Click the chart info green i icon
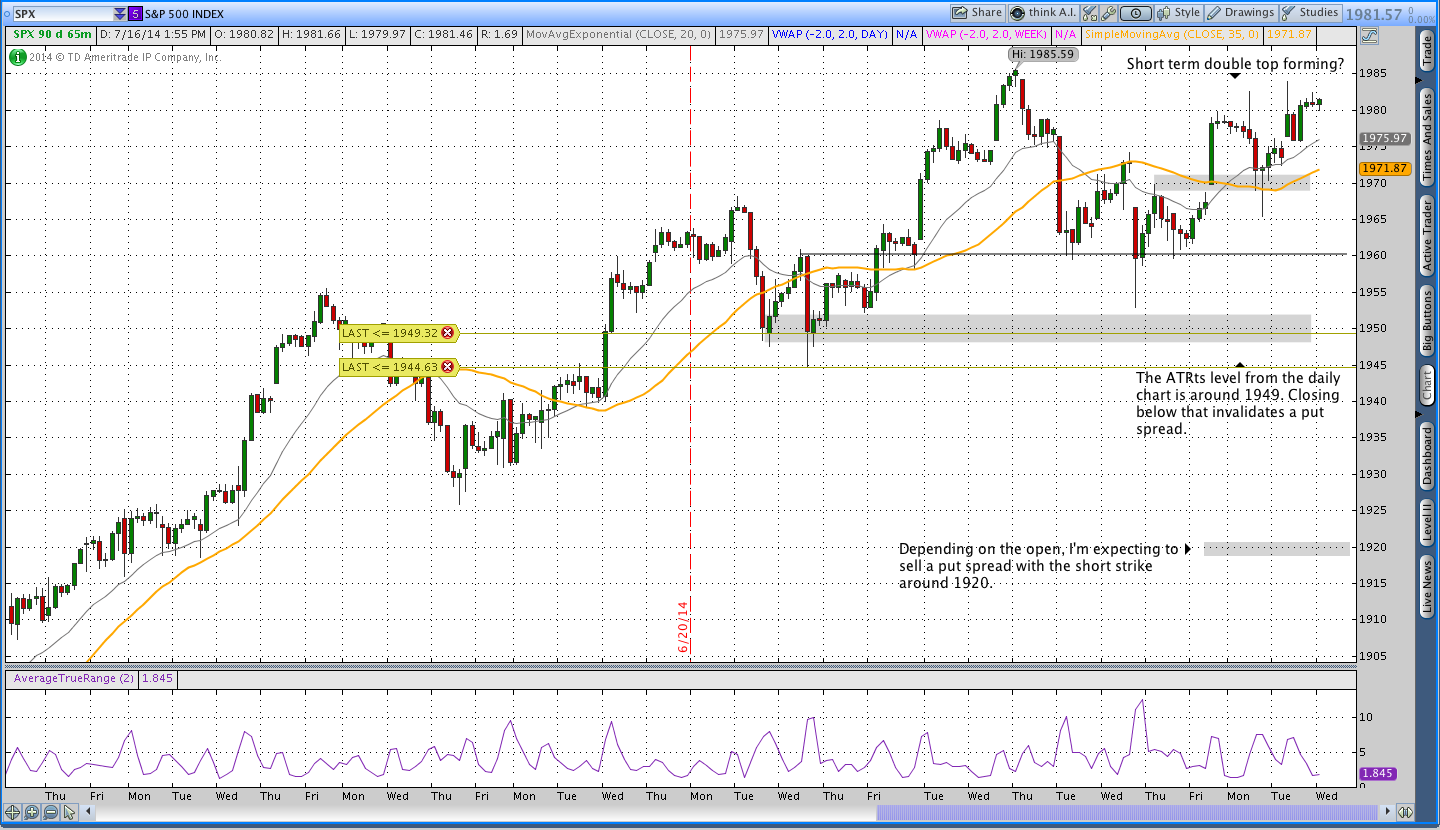The width and height of the screenshot is (1440, 830). [17, 57]
